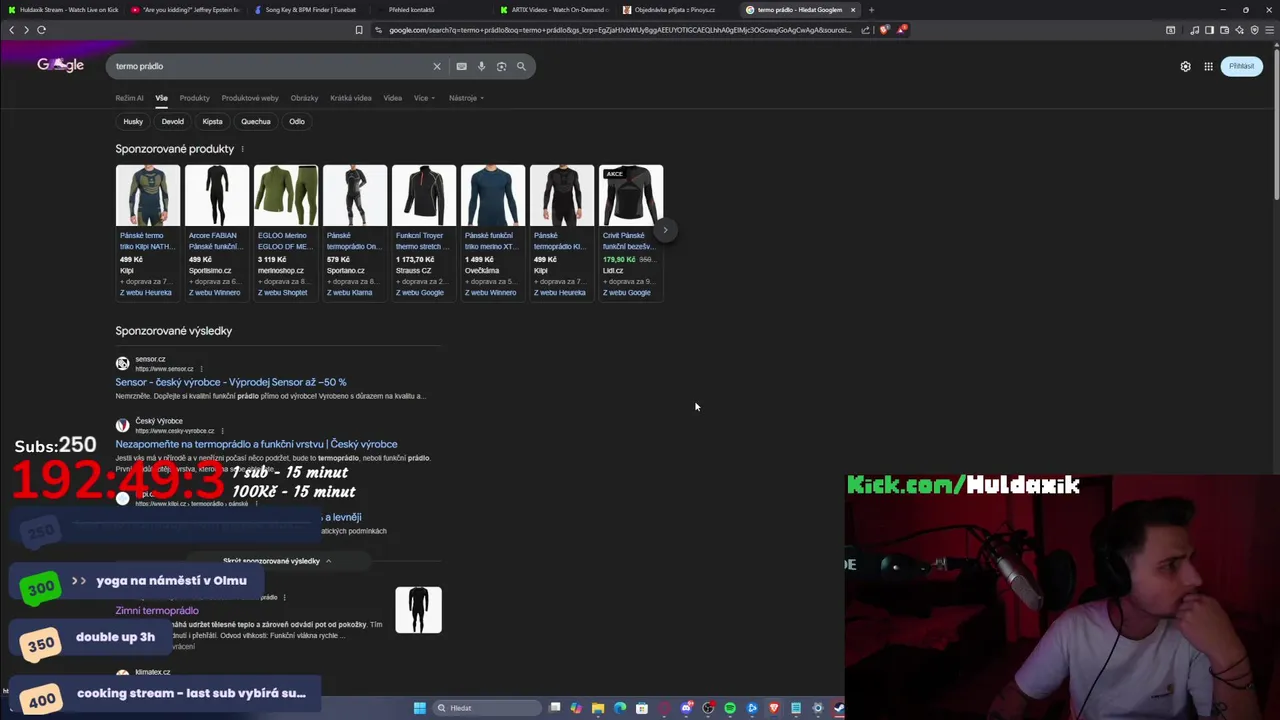Search by image with Google Lens icon
This screenshot has width=1280, height=720.
point(501,66)
